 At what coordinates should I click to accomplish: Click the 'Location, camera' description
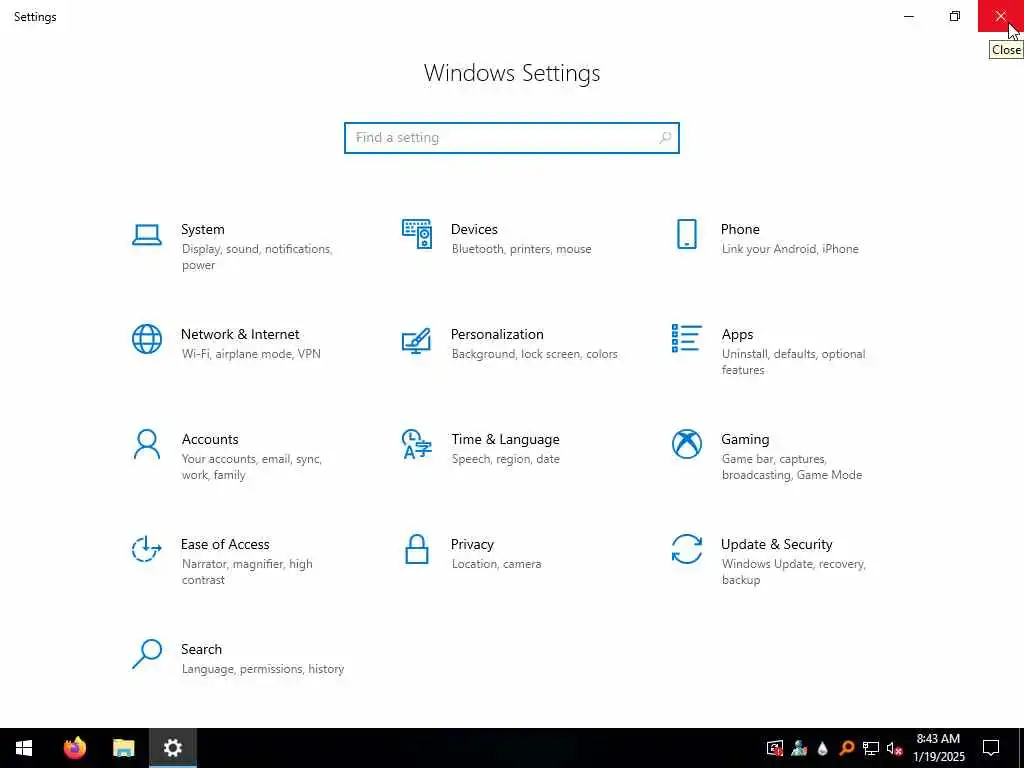click(x=496, y=564)
